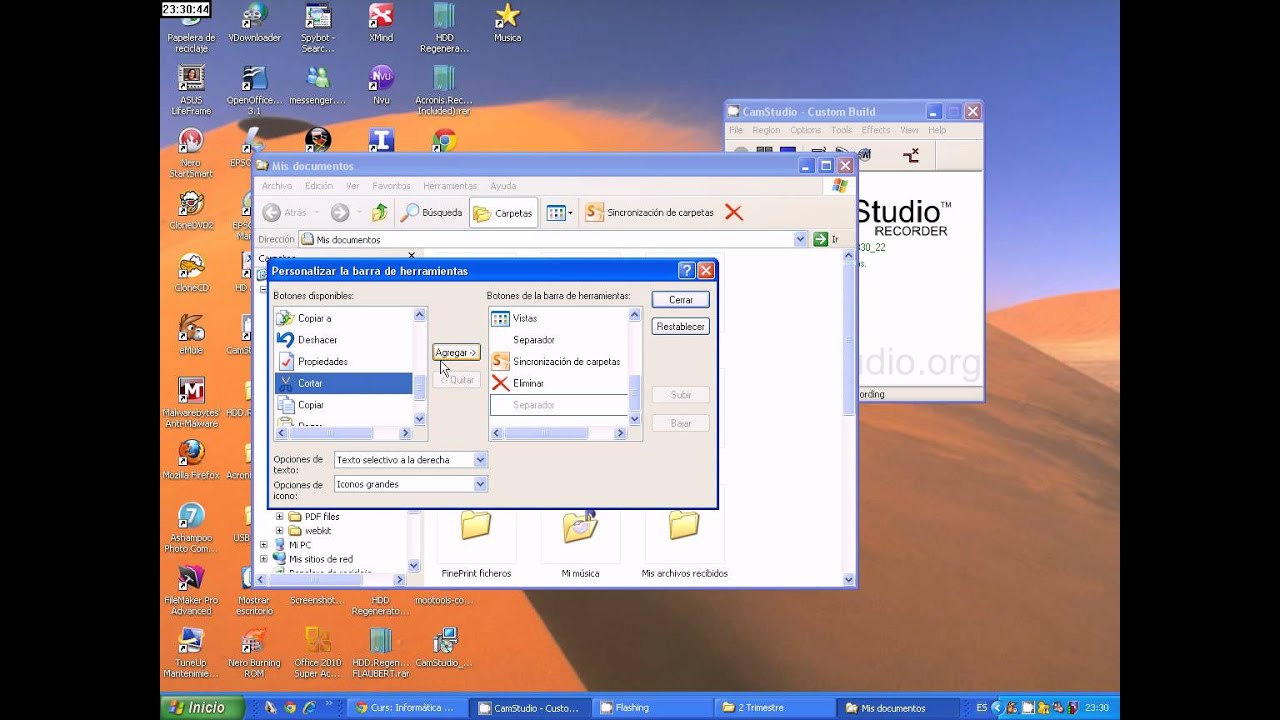Select Propiedades in available buttons list

pyautogui.click(x=343, y=361)
